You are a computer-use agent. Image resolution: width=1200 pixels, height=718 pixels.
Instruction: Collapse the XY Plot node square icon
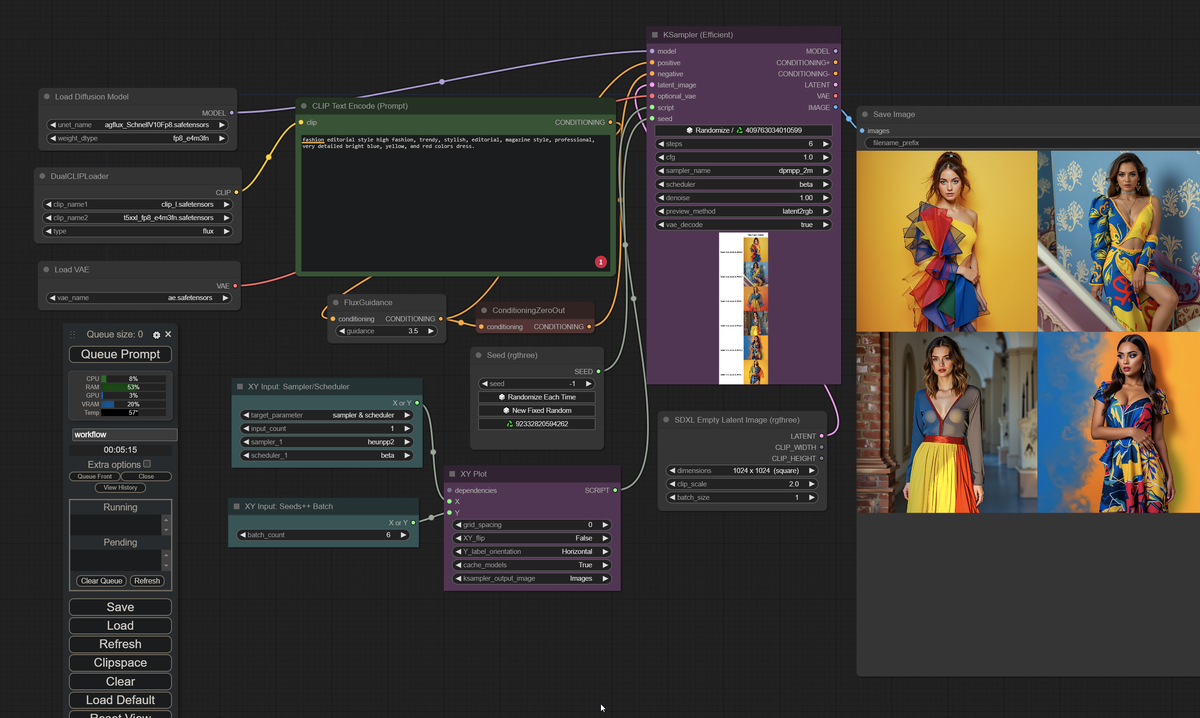452,474
